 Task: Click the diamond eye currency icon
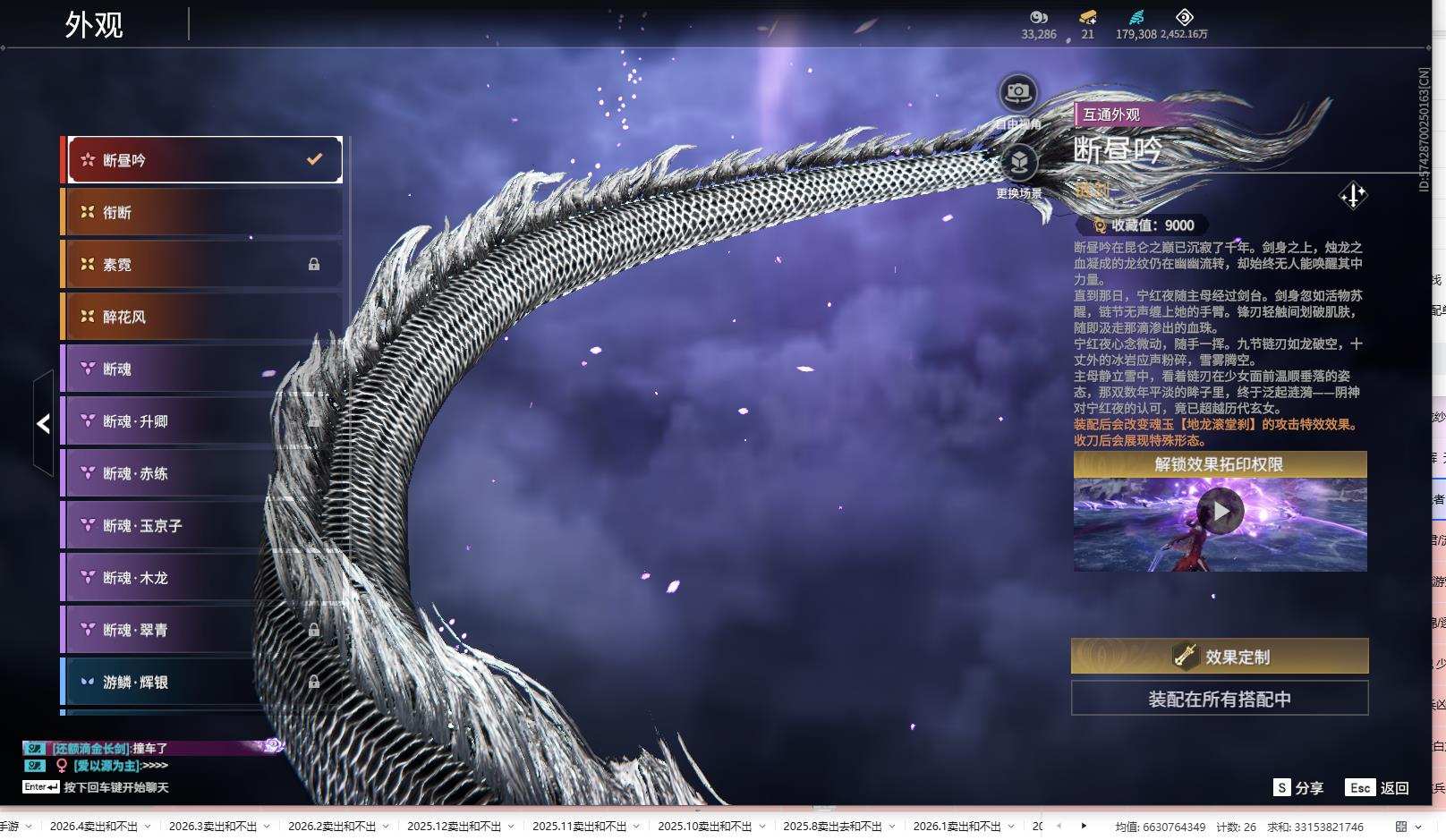(x=1184, y=17)
